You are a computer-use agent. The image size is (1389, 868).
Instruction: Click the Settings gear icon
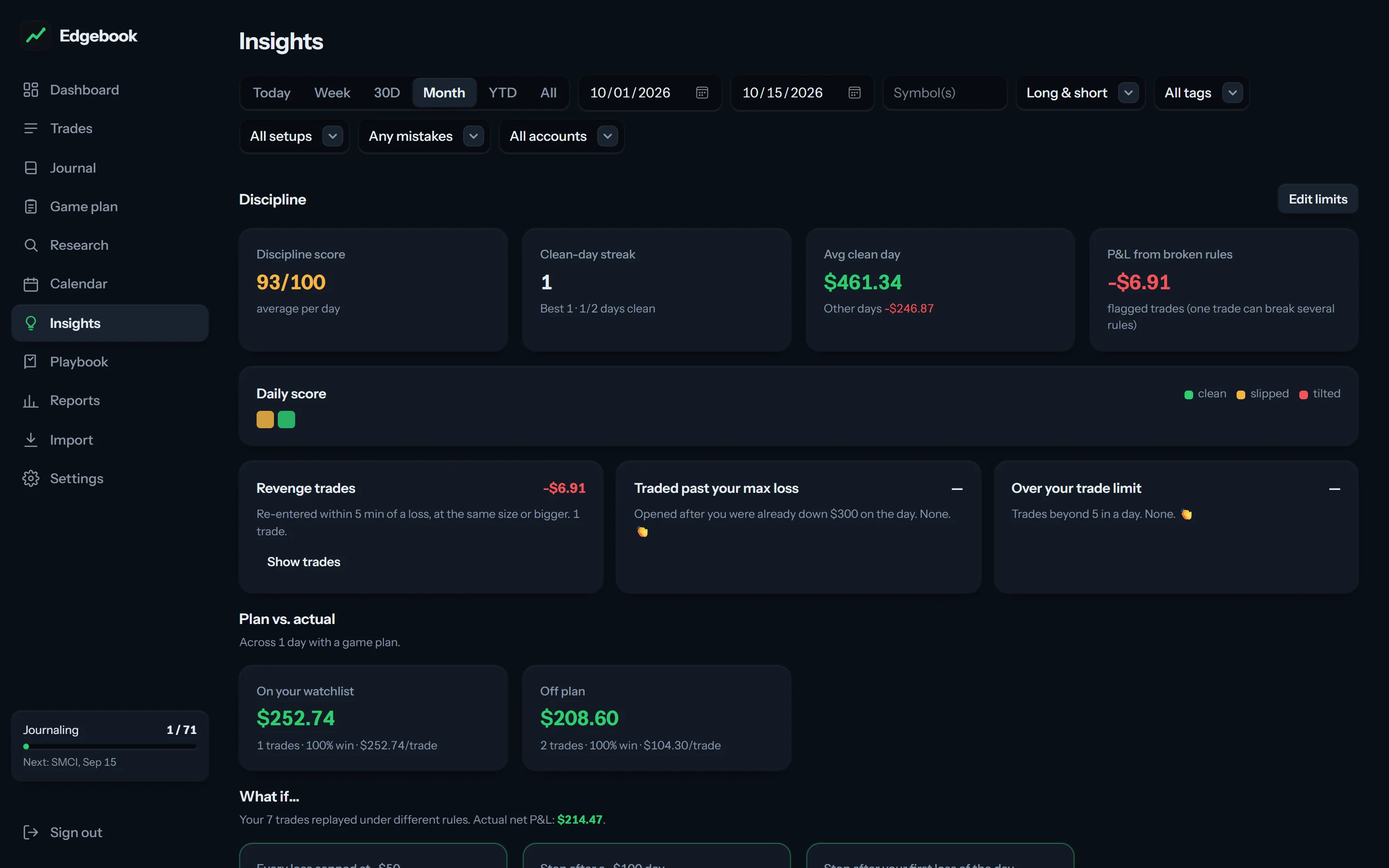pos(30,478)
